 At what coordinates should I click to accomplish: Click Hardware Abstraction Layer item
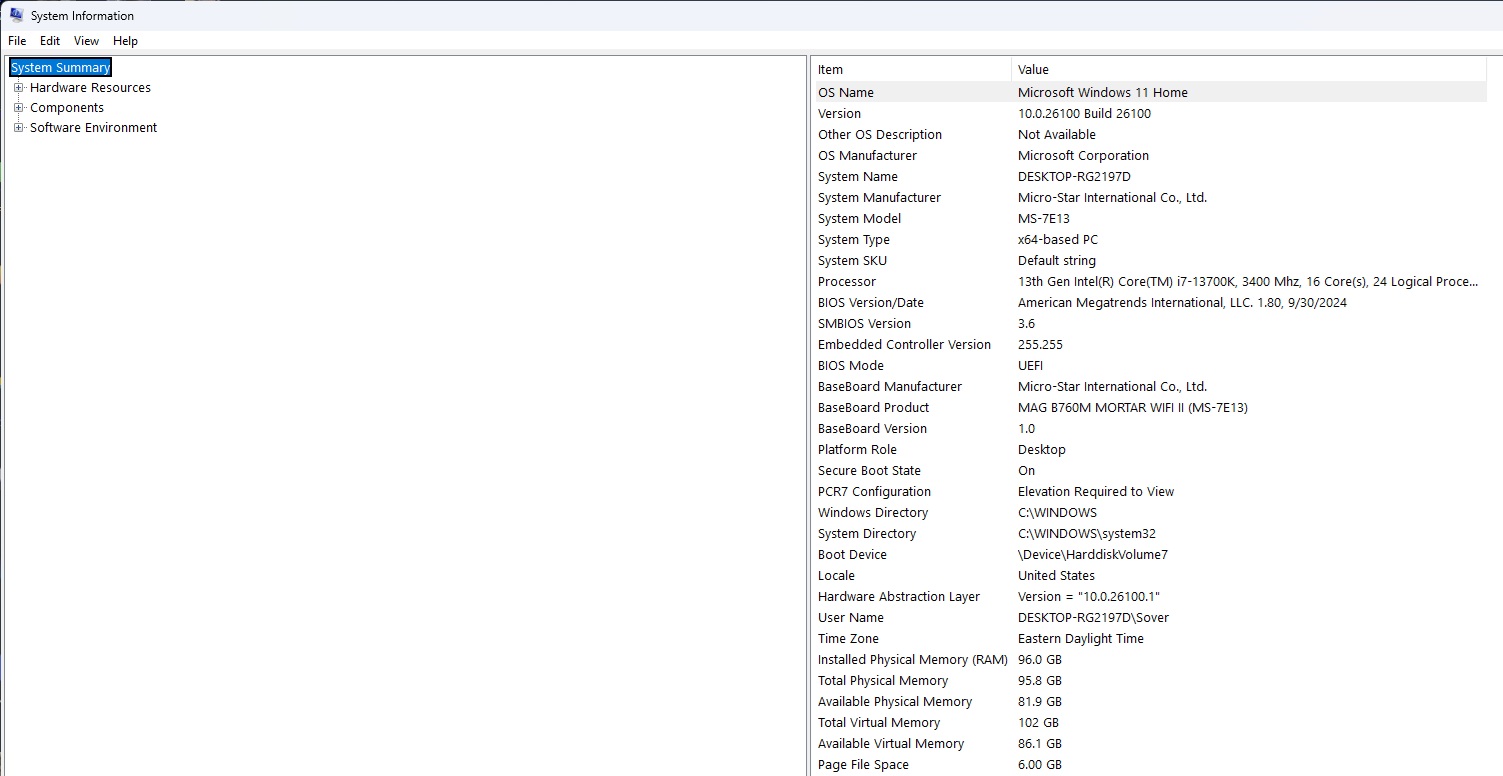pyautogui.click(x=899, y=596)
